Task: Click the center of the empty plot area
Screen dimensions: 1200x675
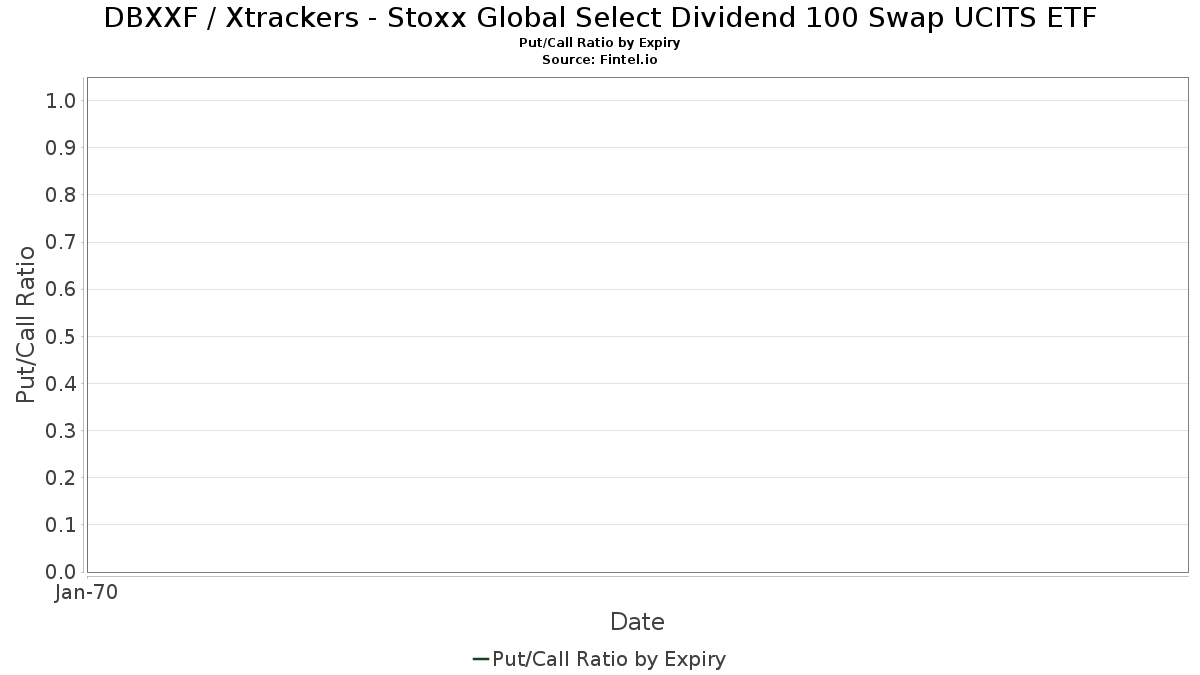Action: point(637,325)
